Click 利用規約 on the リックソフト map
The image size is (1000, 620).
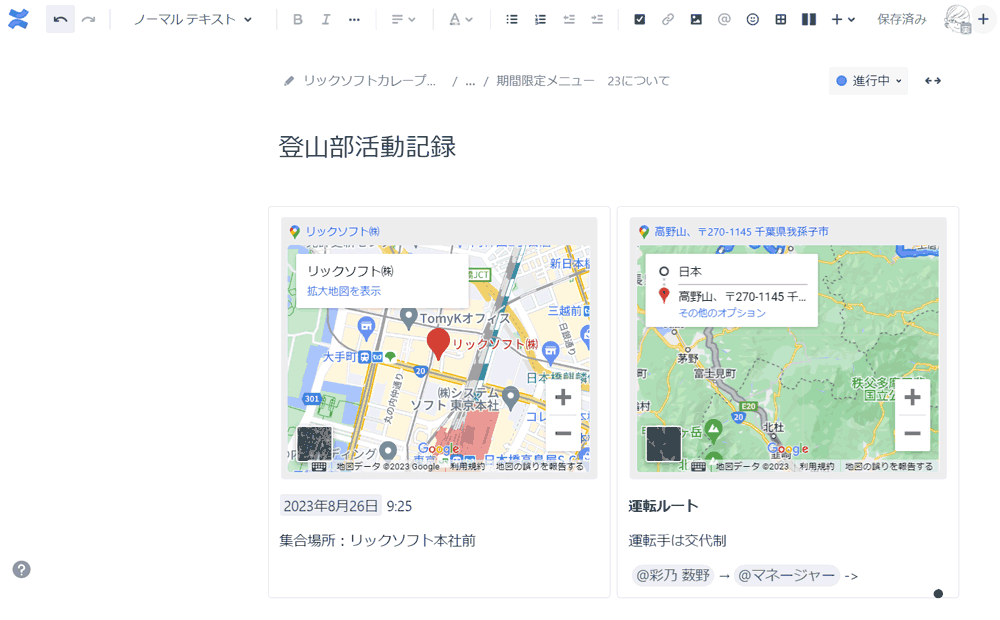tap(467, 467)
